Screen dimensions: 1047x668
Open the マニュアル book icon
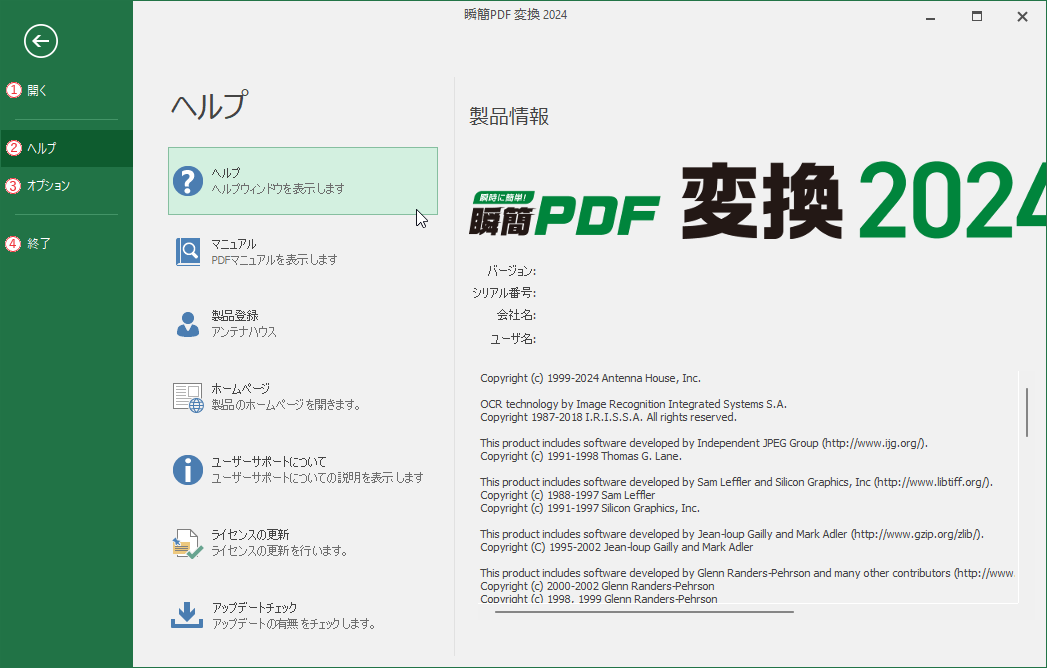coord(188,252)
